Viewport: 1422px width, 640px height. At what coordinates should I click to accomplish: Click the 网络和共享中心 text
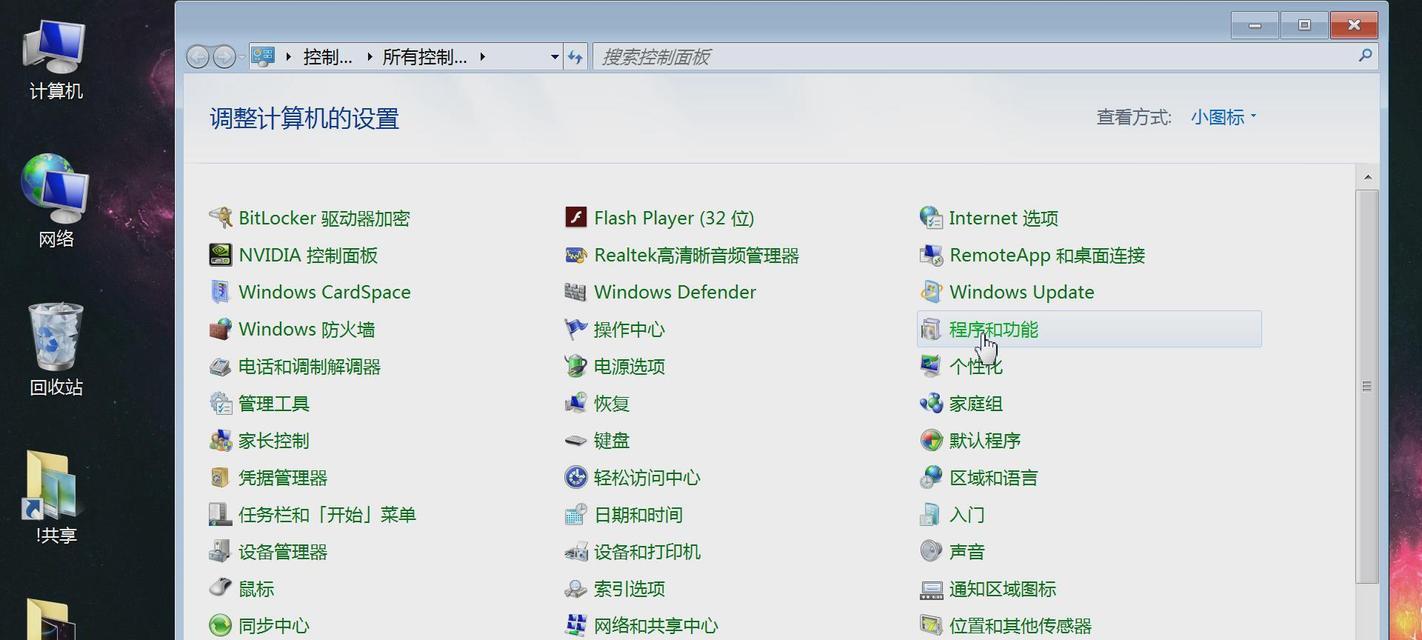click(x=655, y=625)
